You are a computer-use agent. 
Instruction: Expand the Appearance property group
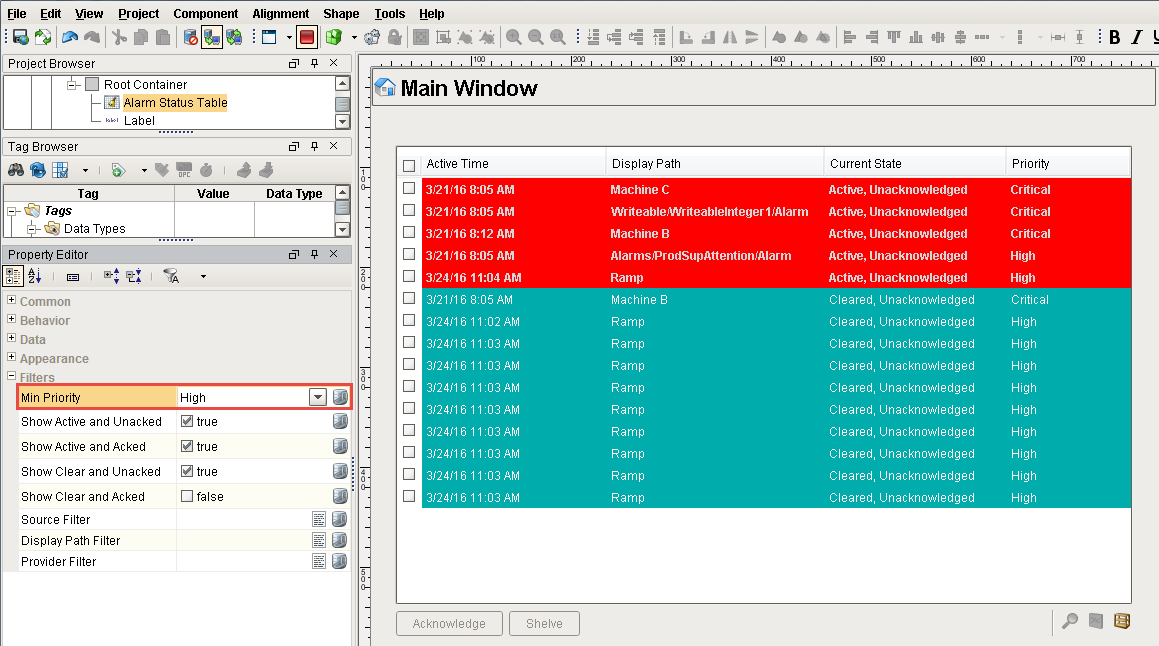[x=12, y=358]
